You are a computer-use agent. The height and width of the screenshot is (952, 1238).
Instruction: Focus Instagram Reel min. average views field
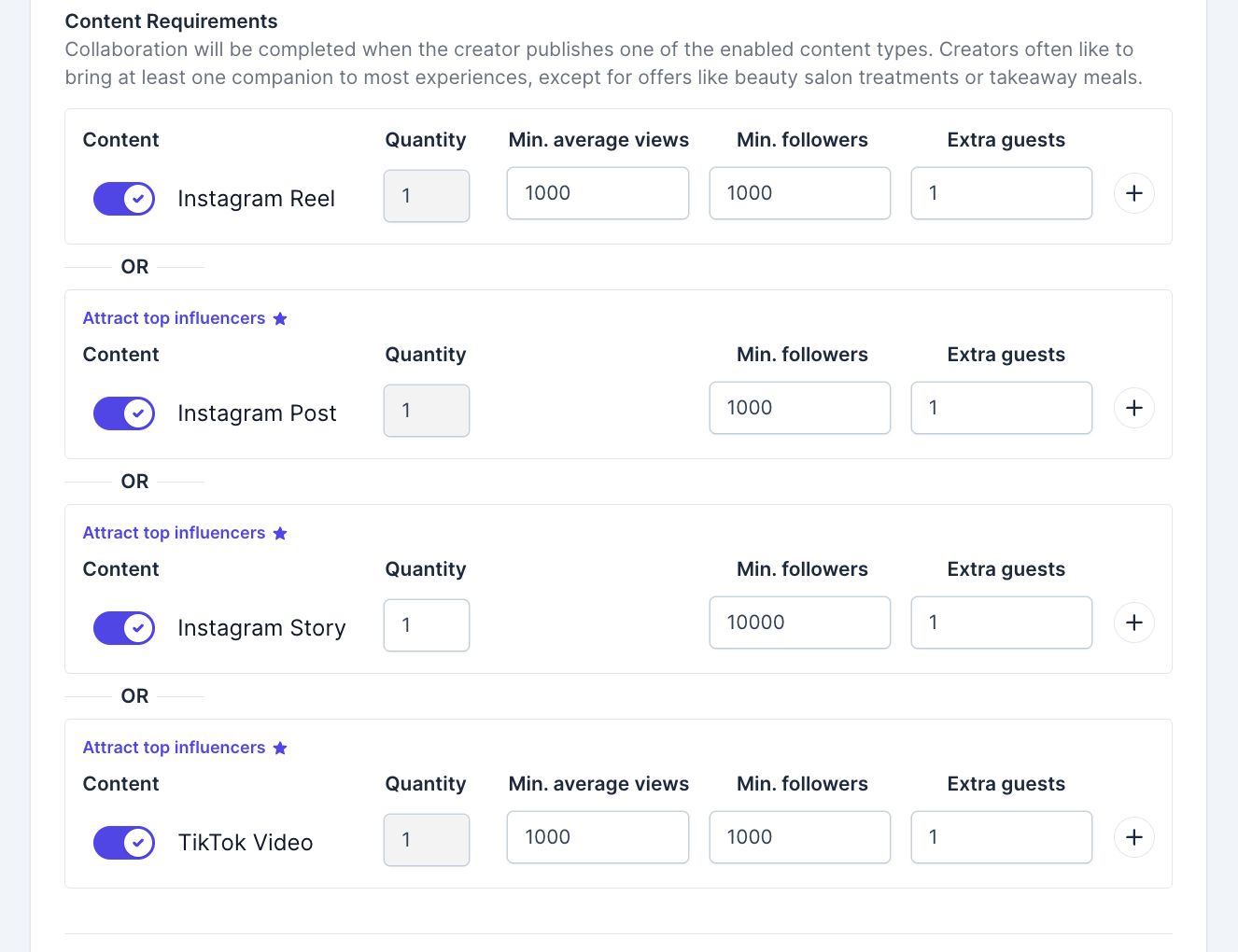tap(598, 193)
